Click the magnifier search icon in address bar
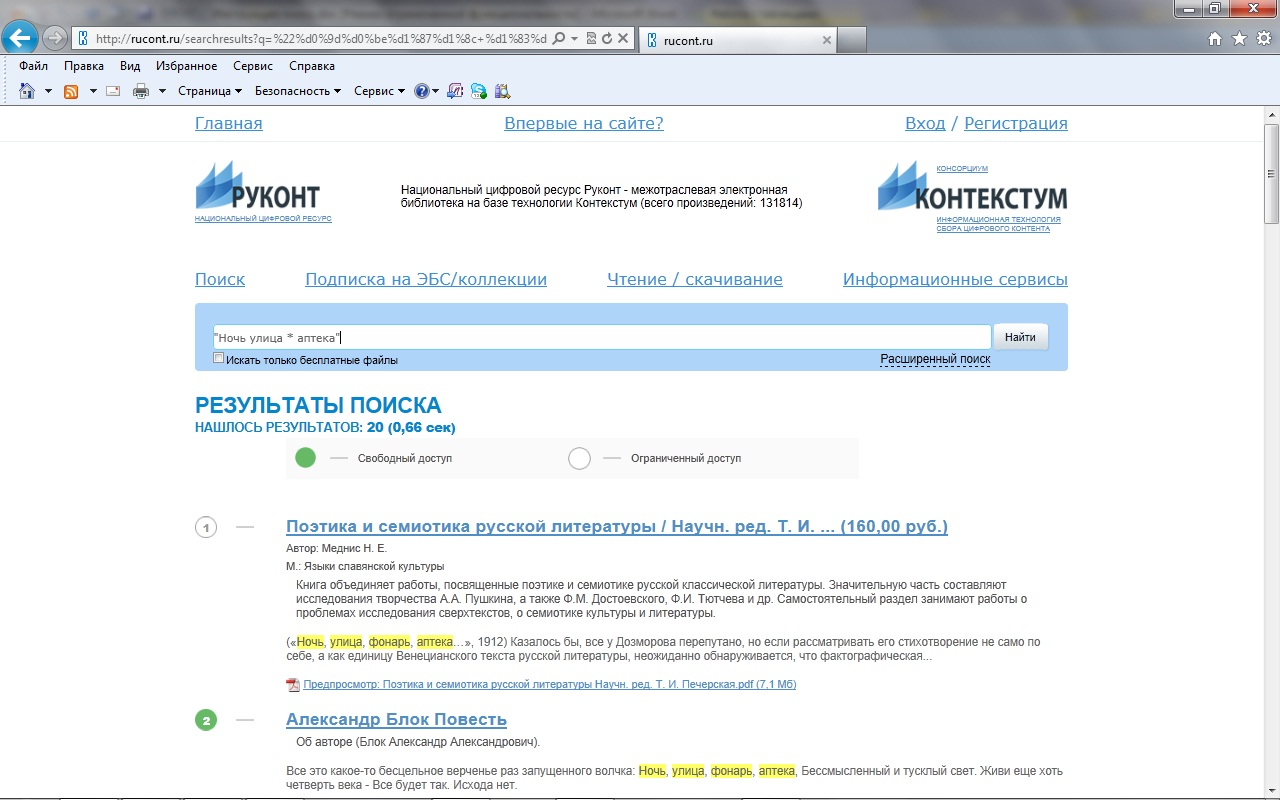 [x=559, y=39]
